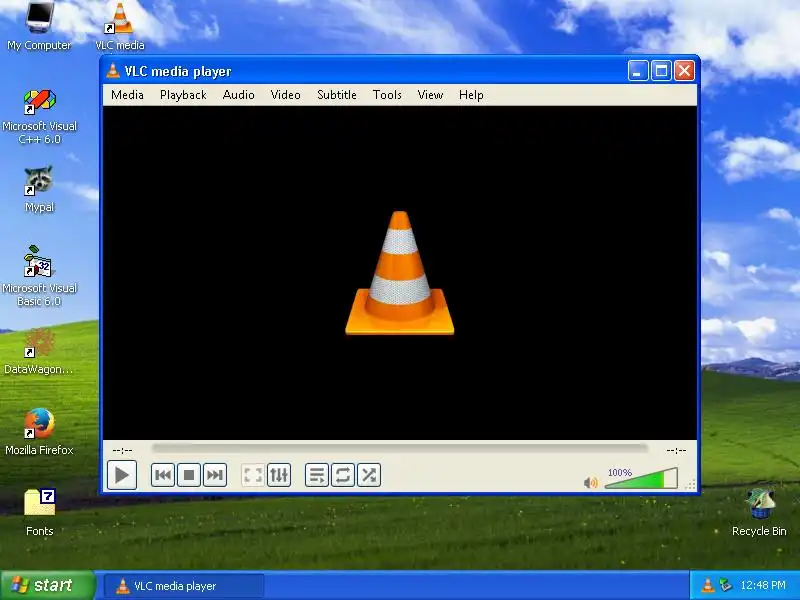The width and height of the screenshot is (800, 600).
Task: Select the DataWagon desktop shortcut
Action: (39, 352)
